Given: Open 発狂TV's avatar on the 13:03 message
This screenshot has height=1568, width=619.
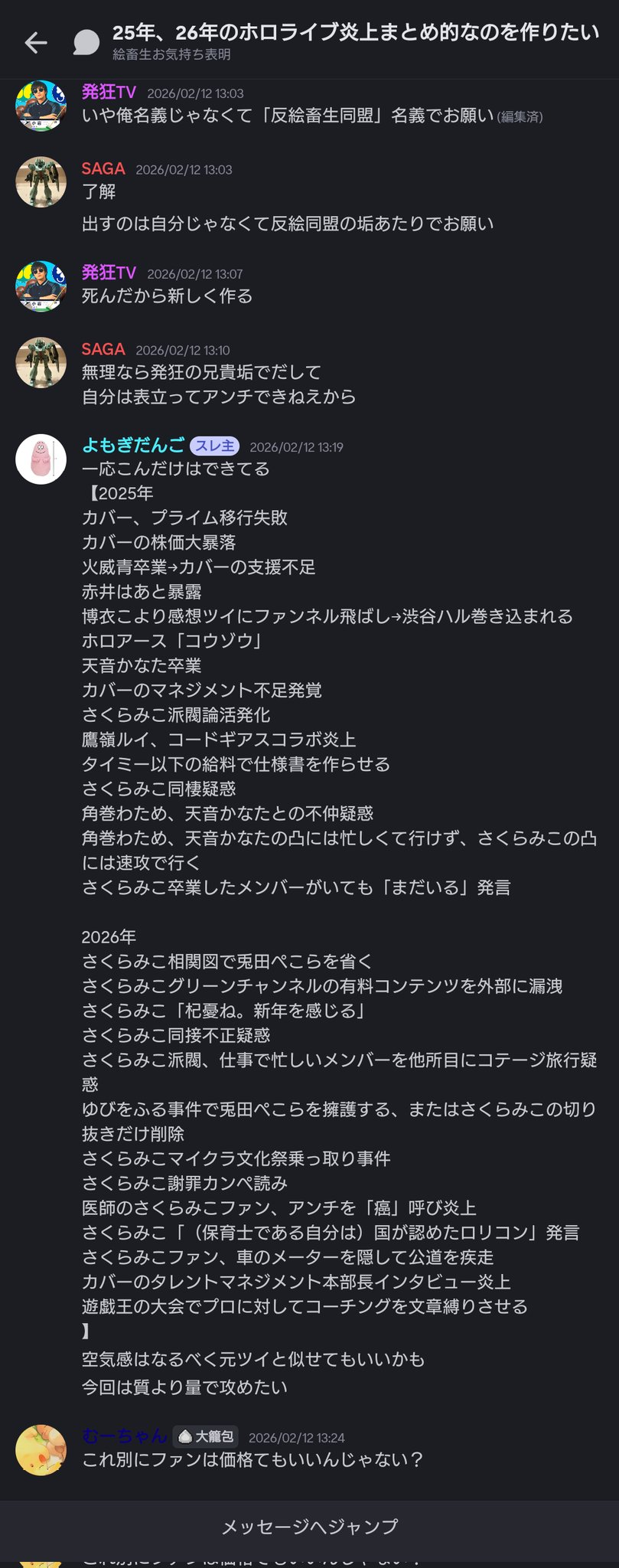Looking at the screenshot, I should (41, 106).
